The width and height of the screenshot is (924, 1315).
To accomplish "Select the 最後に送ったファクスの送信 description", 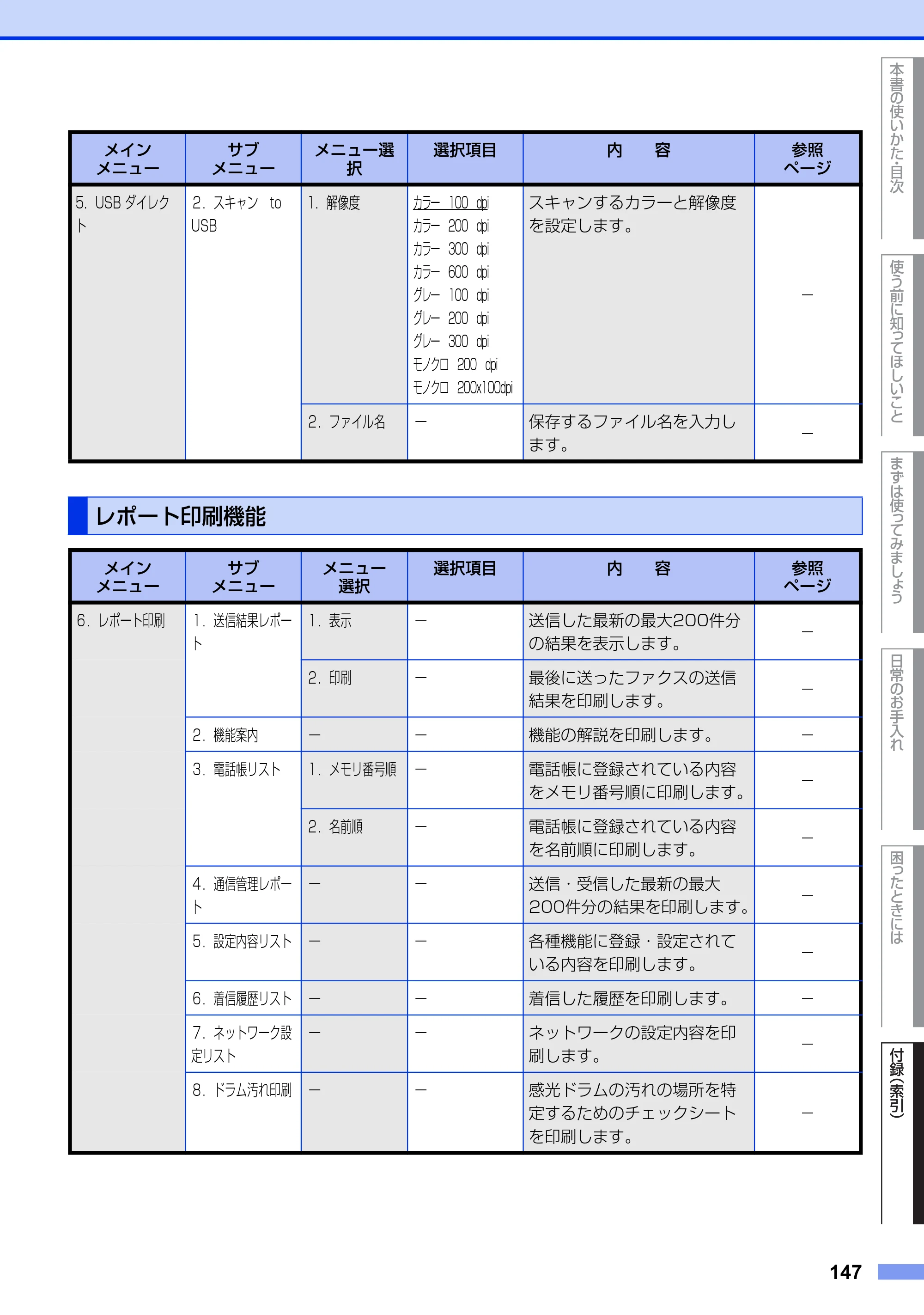I will point(632,689).
